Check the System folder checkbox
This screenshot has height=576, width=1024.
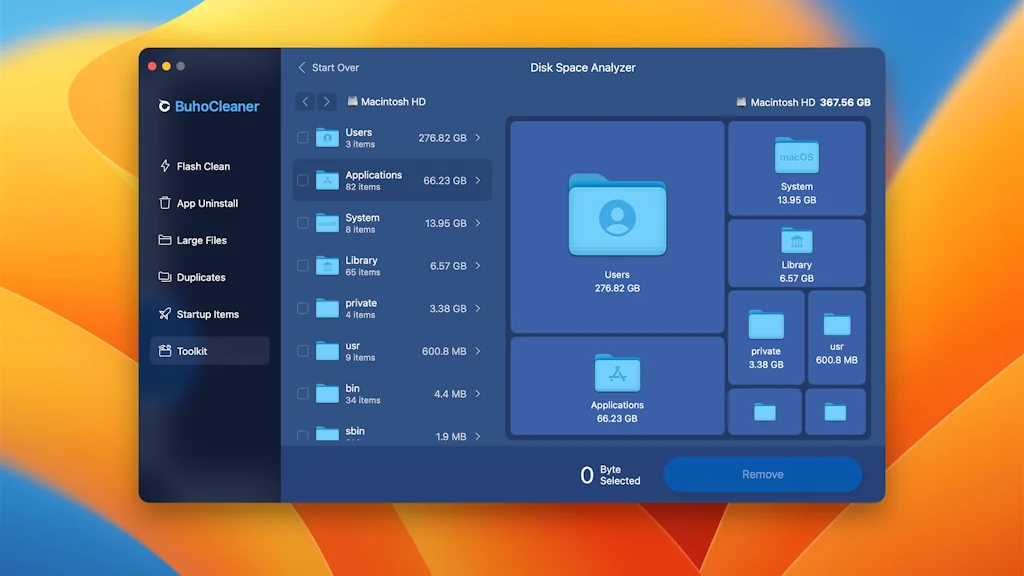point(302,223)
